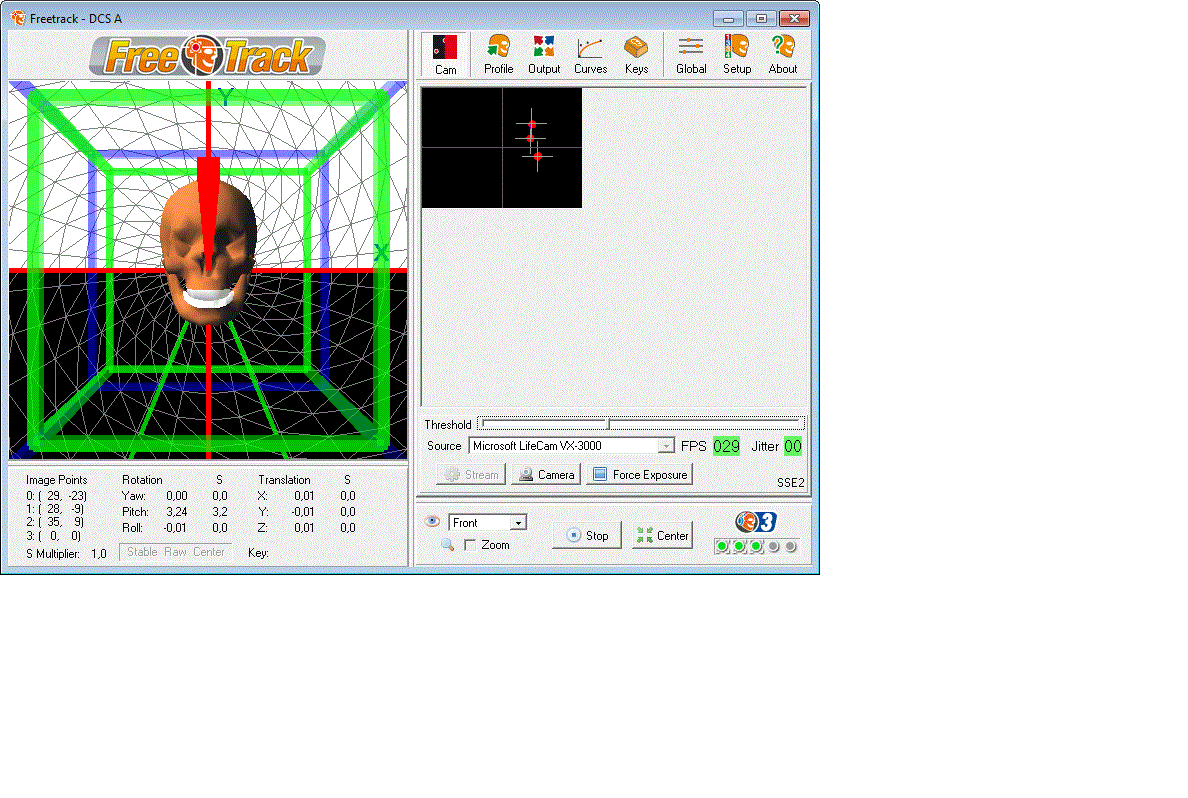Open the Curves tab

[x=590, y=55]
